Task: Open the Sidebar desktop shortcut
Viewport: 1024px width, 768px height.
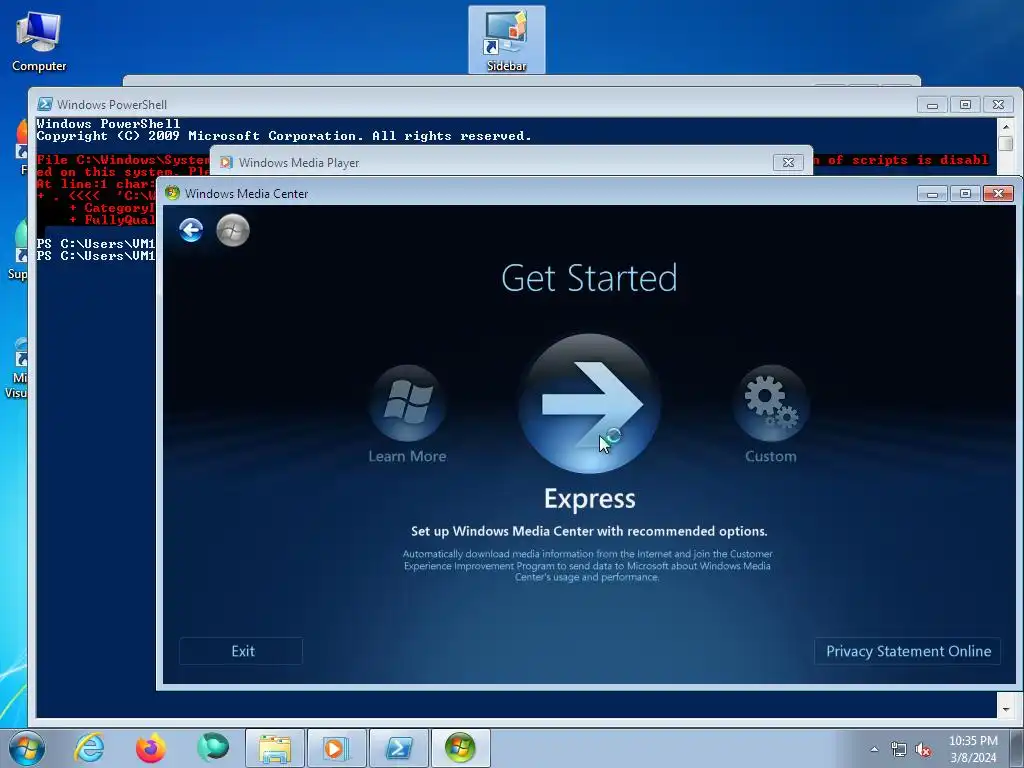Action: pos(507,39)
